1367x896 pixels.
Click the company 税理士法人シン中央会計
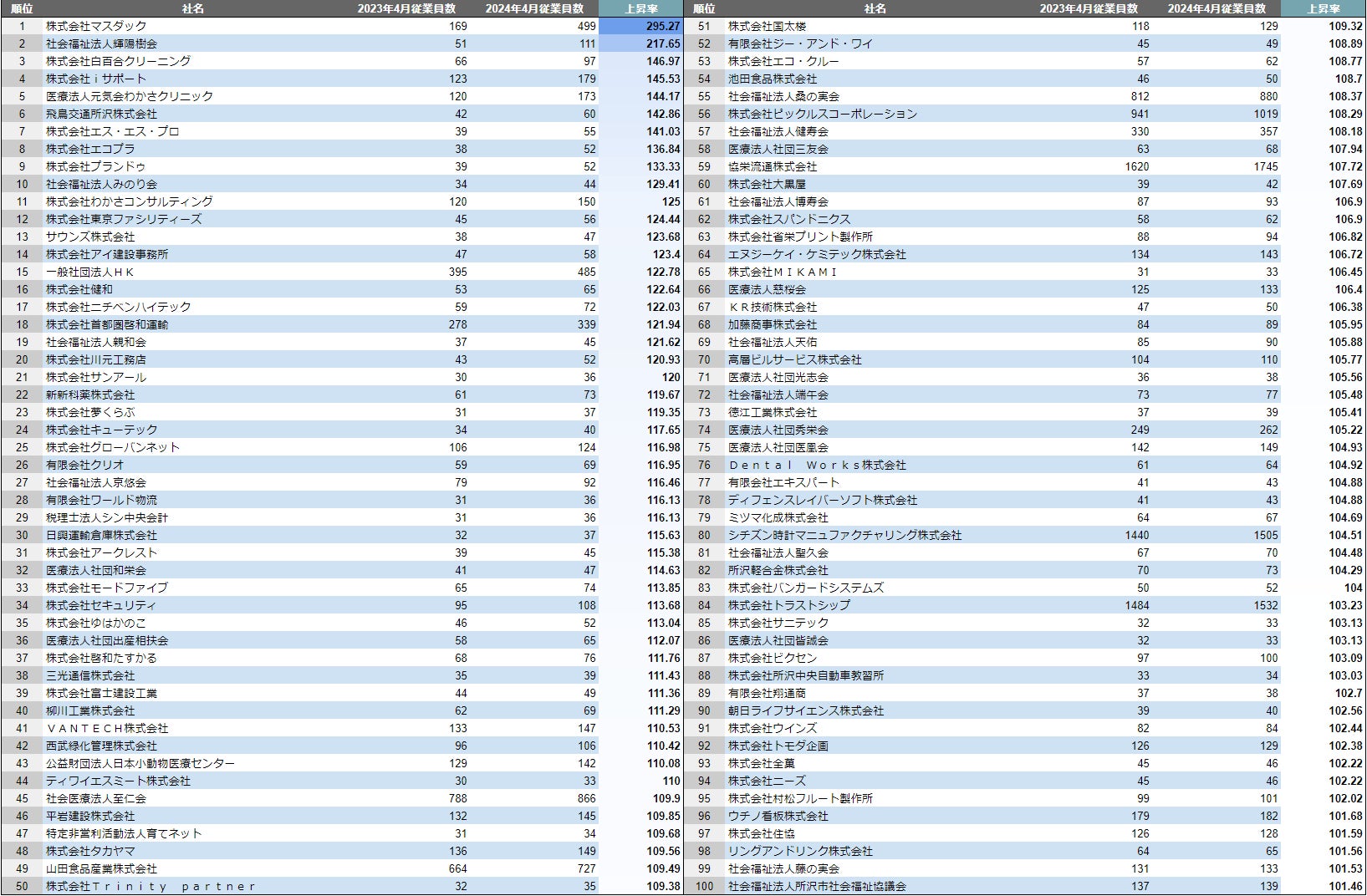coord(107,517)
